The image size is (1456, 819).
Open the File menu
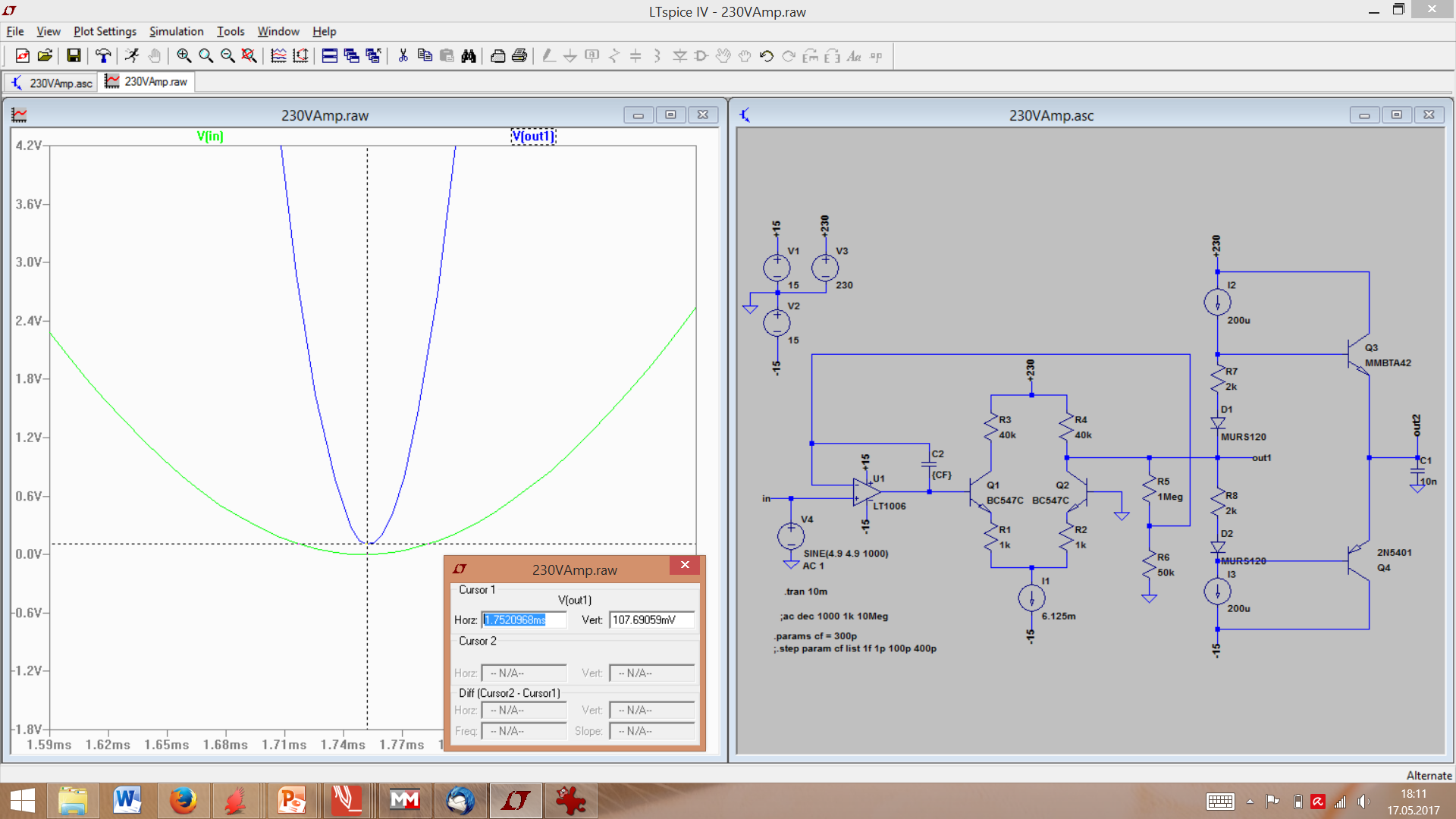pyautogui.click(x=15, y=31)
